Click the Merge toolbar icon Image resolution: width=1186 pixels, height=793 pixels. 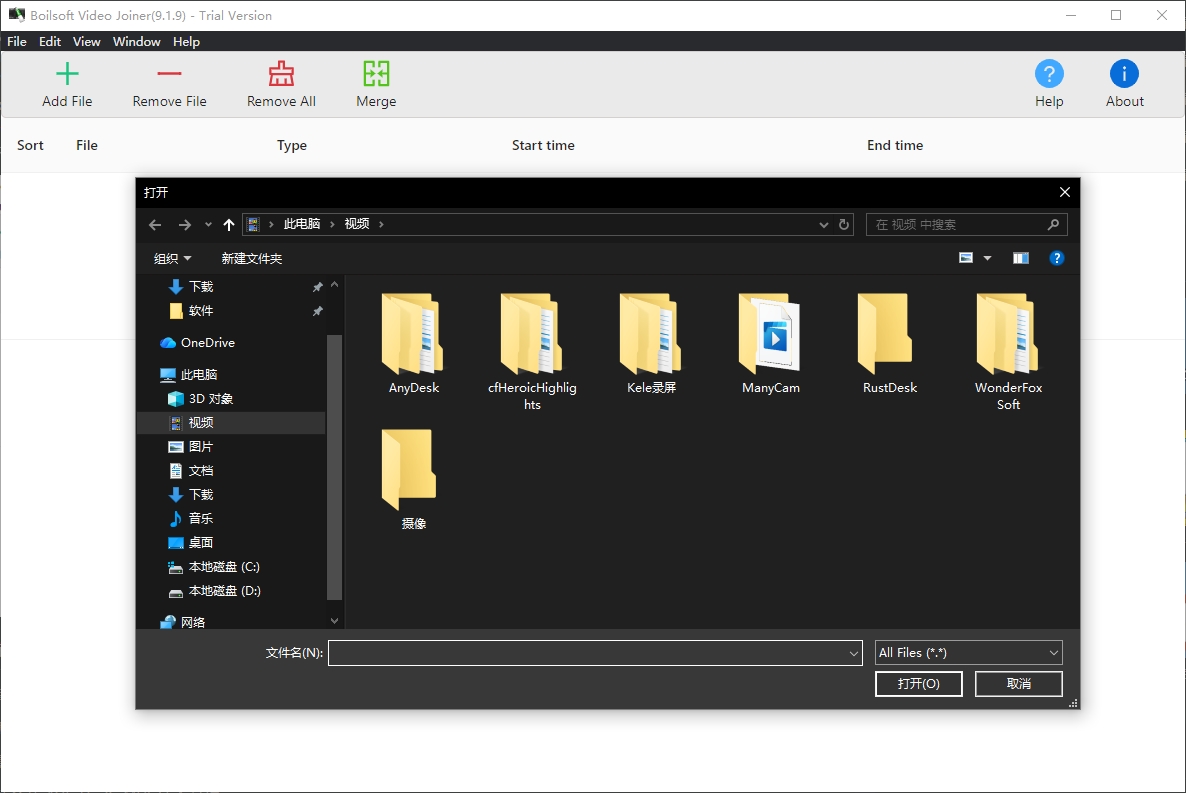tap(376, 74)
